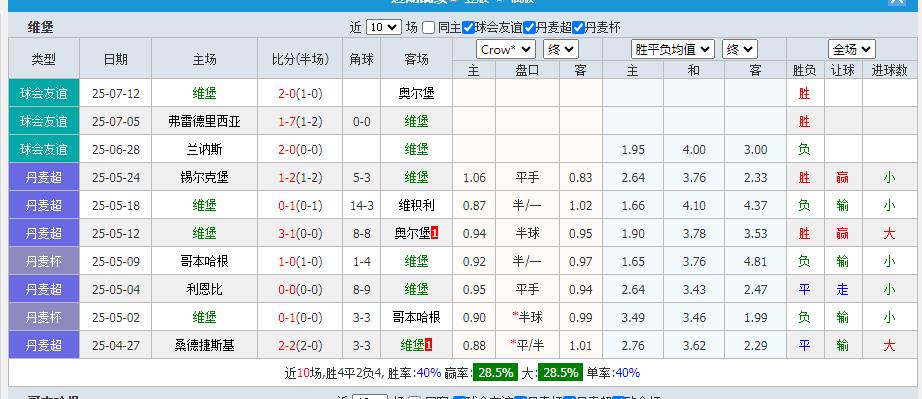Click the 维堡 team heading
Image resolution: width=922 pixels, height=399 pixels.
coord(41,27)
